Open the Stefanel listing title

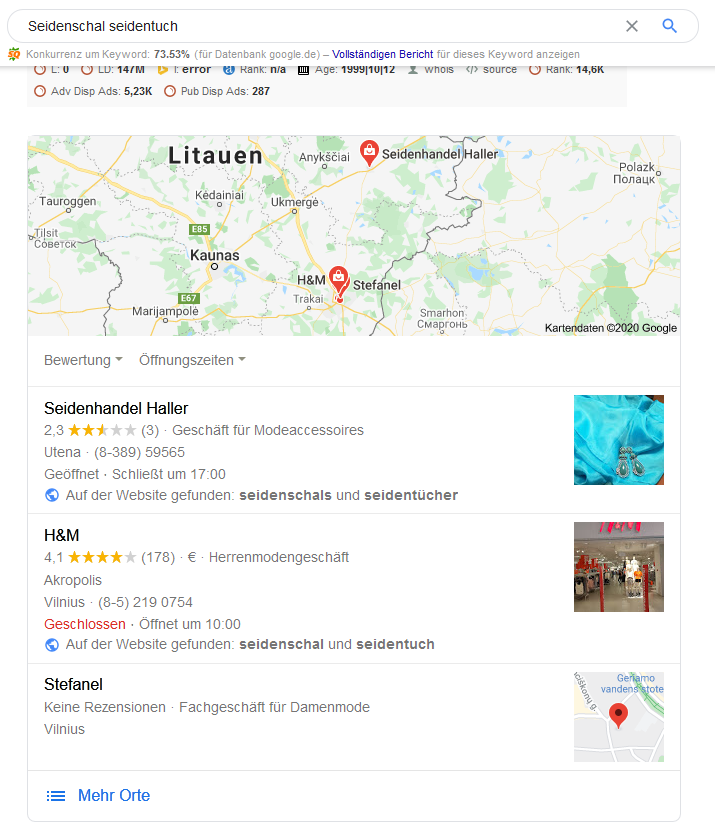point(73,684)
